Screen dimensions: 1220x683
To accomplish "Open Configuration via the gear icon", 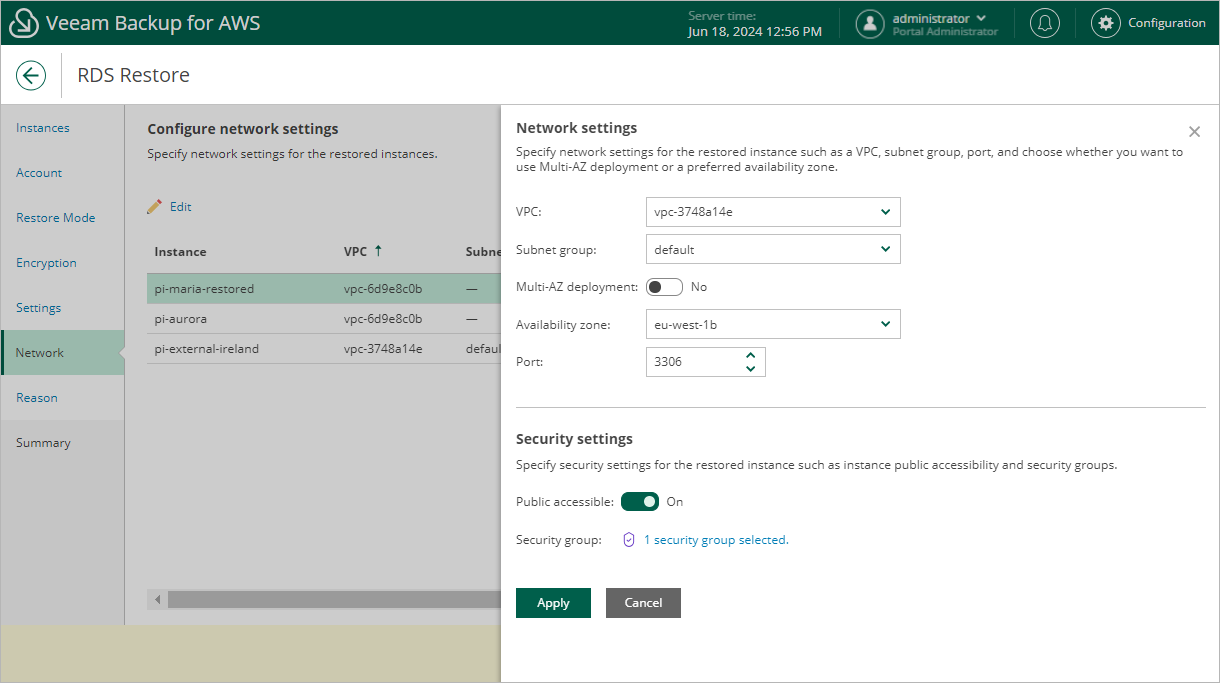I will [x=1105, y=23].
